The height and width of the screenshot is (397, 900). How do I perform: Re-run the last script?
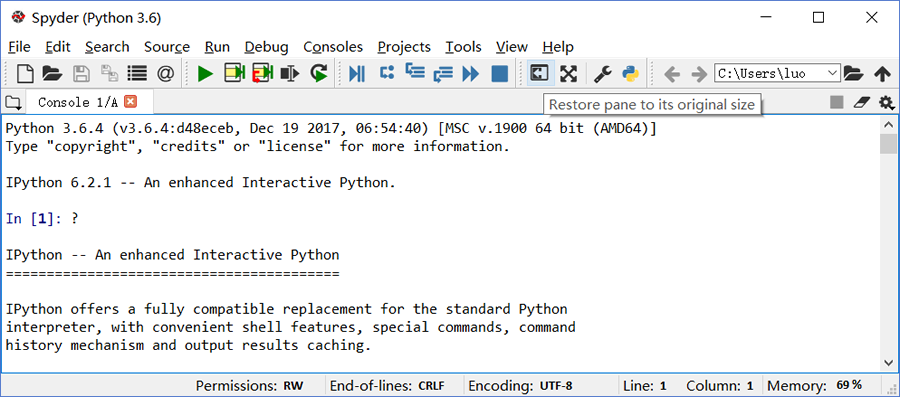(319, 73)
